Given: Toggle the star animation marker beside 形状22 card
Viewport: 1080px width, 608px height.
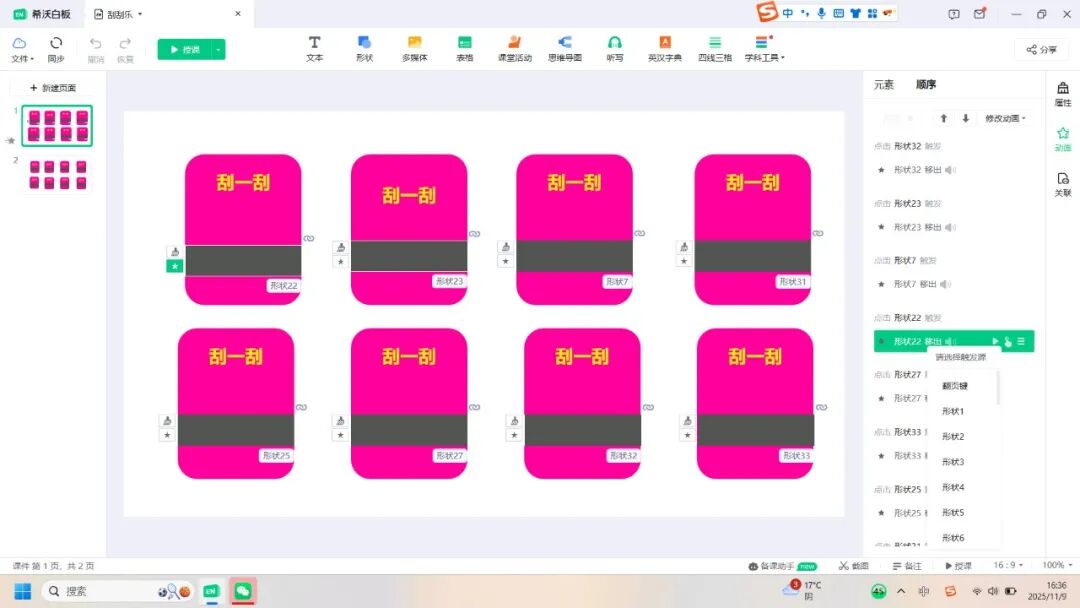Looking at the screenshot, I should 174,266.
